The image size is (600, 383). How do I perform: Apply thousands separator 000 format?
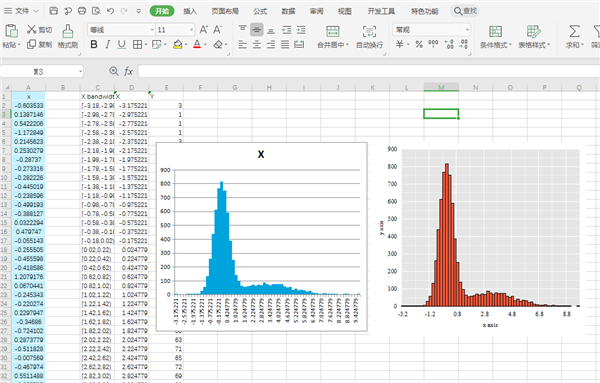(433, 44)
